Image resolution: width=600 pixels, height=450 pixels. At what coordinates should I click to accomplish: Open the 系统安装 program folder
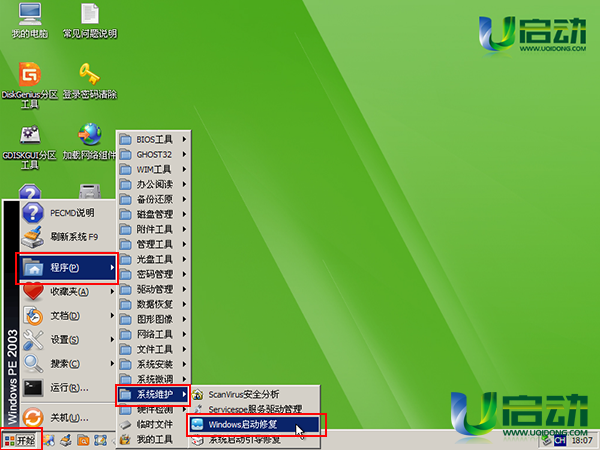(x=154, y=364)
